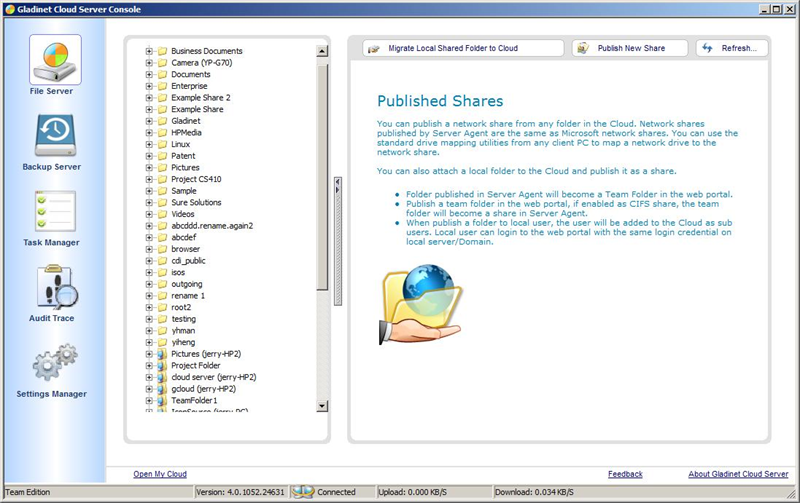The image size is (800, 503).
Task: Open the Open My Cloud link
Action: point(160,474)
